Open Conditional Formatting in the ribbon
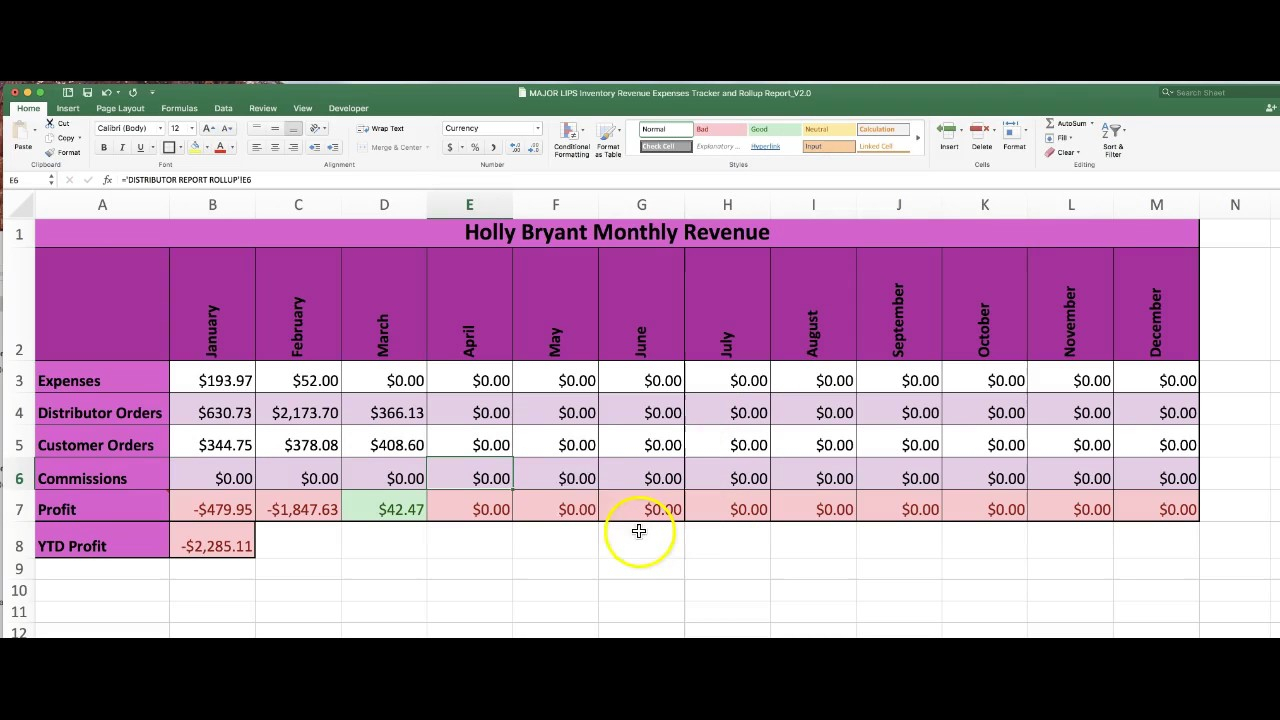The image size is (1280, 720). (571, 138)
